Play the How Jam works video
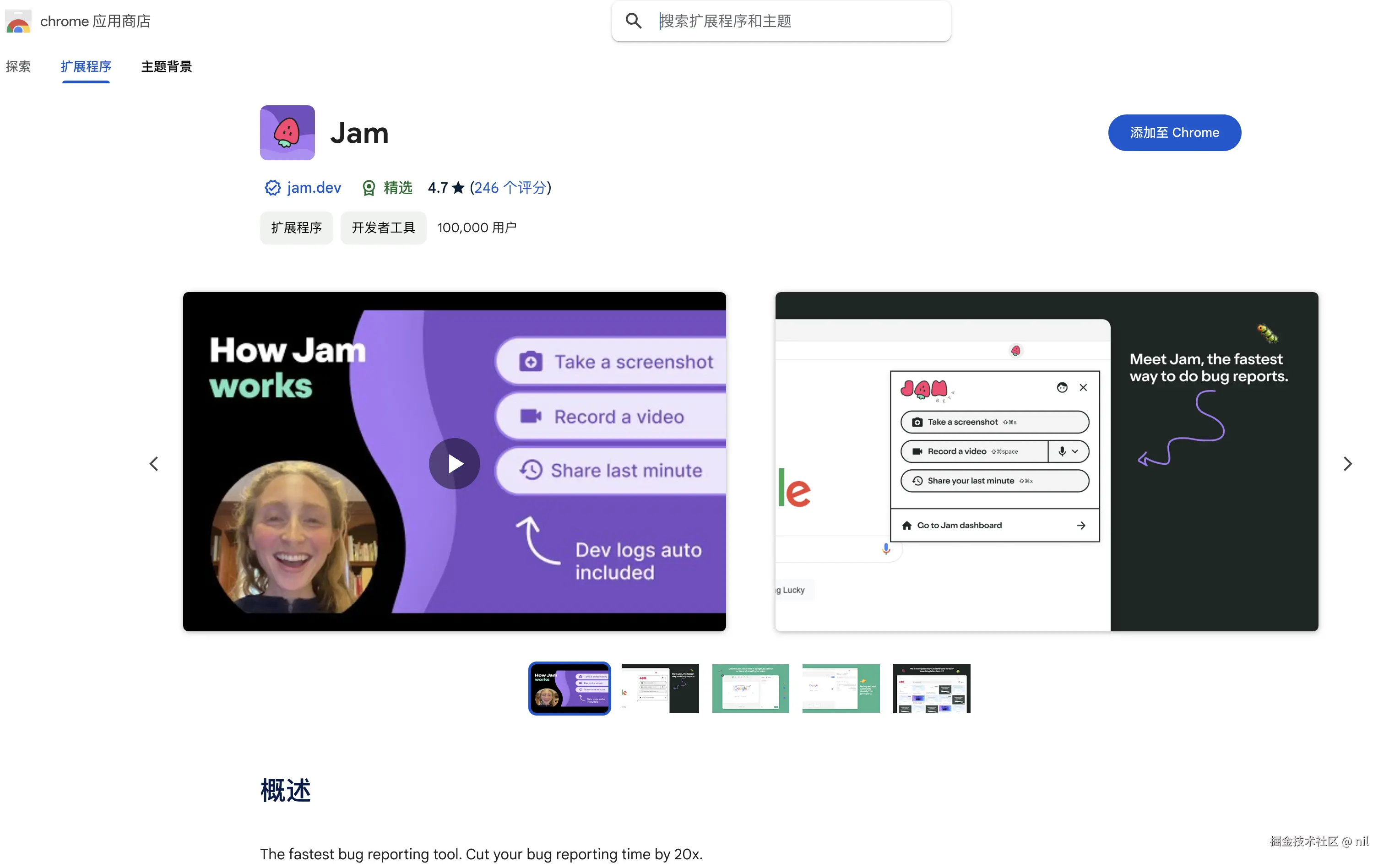1389x868 pixels. pyautogui.click(x=454, y=463)
